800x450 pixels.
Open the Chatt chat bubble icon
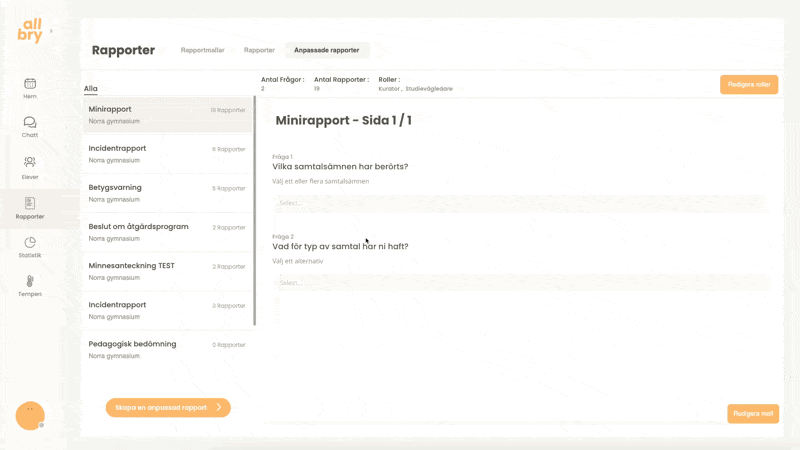(30, 122)
